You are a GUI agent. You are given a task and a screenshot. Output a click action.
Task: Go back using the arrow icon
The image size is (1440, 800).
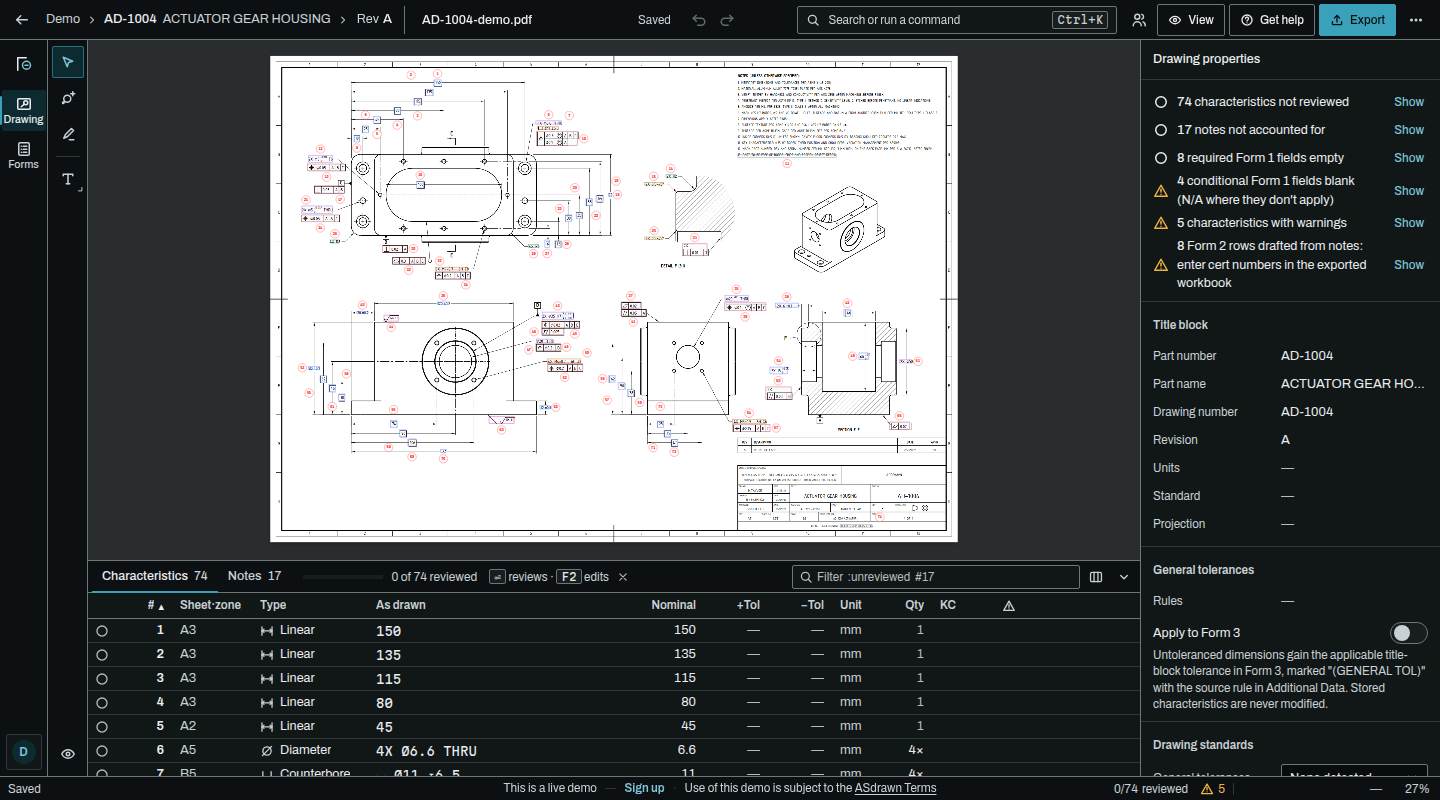pyautogui.click(x=22, y=20)
